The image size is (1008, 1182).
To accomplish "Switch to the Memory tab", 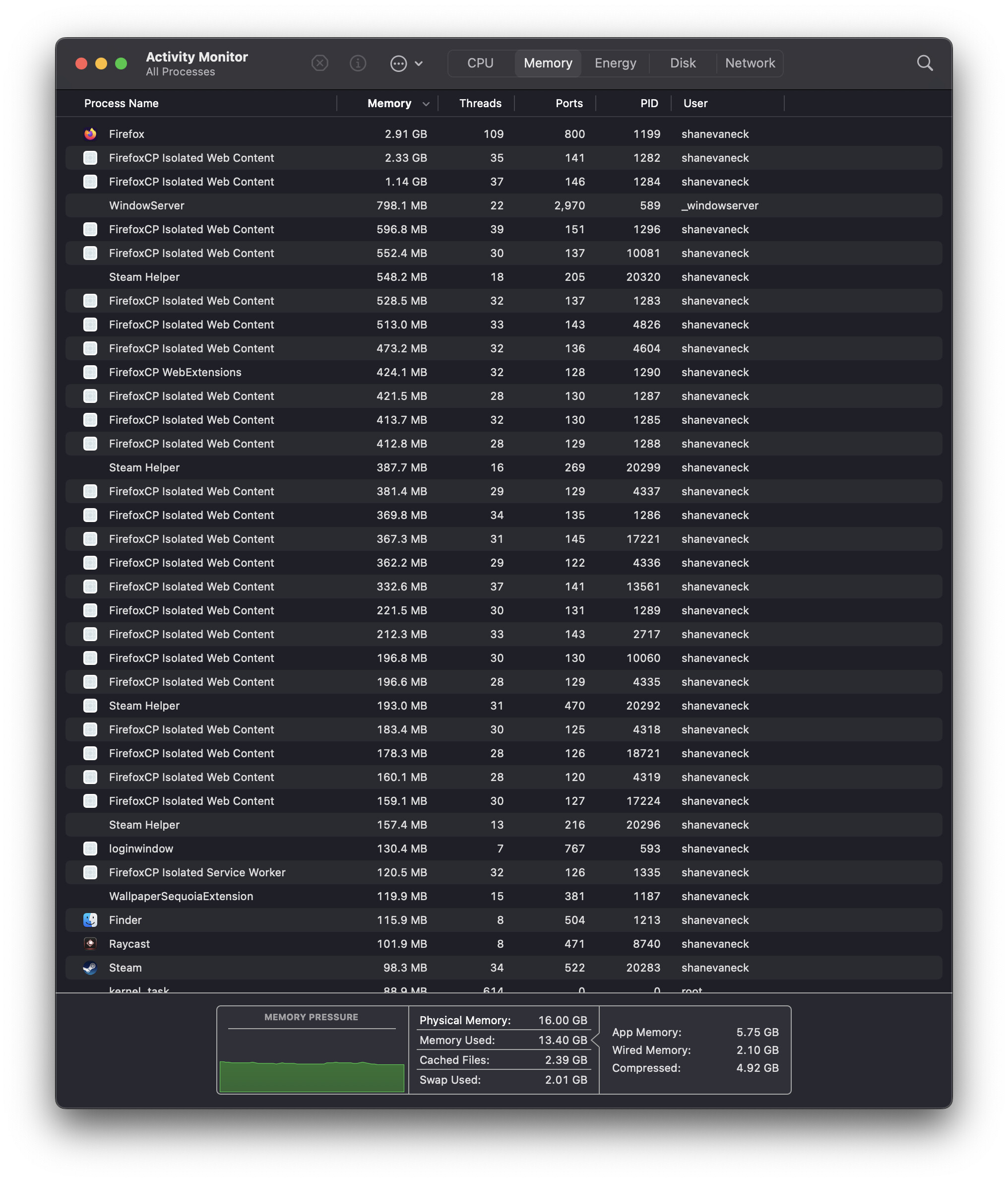I will 548,64.
